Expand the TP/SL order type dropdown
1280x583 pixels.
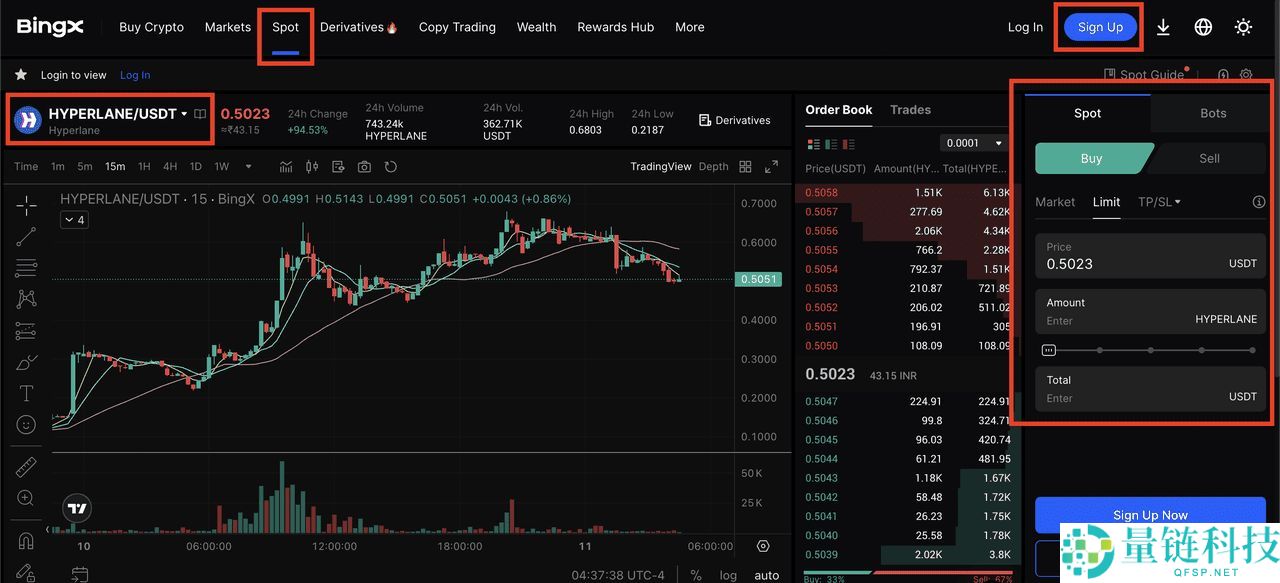(1158, 201)
